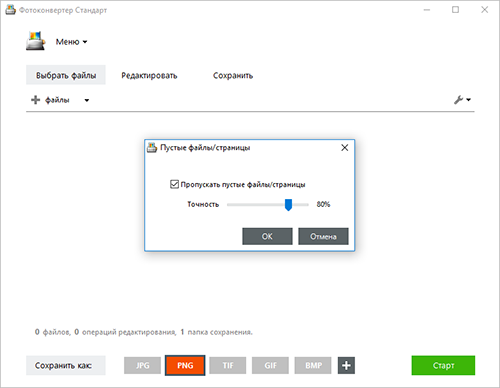Click the Отмена button
Viewport: 500px width, 388px height.
point(323,236)
